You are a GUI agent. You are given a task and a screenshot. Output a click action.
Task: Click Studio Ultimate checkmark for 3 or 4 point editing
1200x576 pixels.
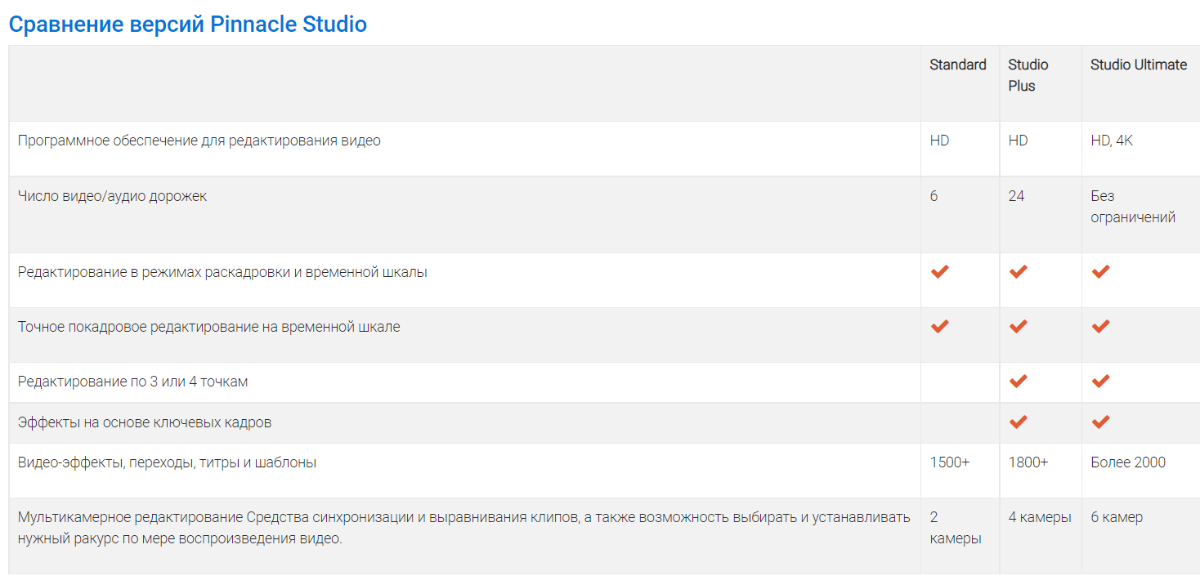(1100, 381)
